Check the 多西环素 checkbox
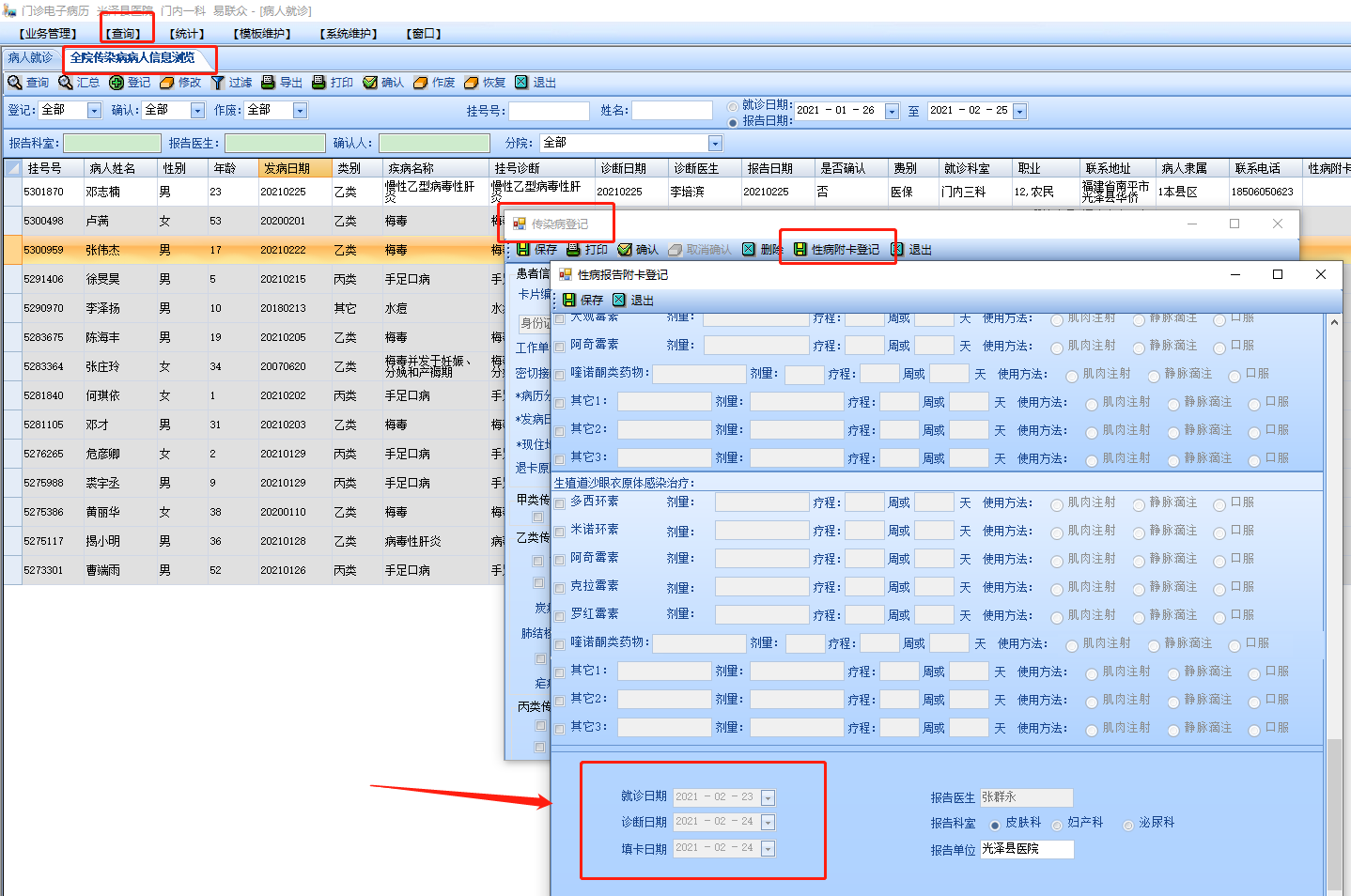Viewport: 1351px width, 896px height. point(560,503)
